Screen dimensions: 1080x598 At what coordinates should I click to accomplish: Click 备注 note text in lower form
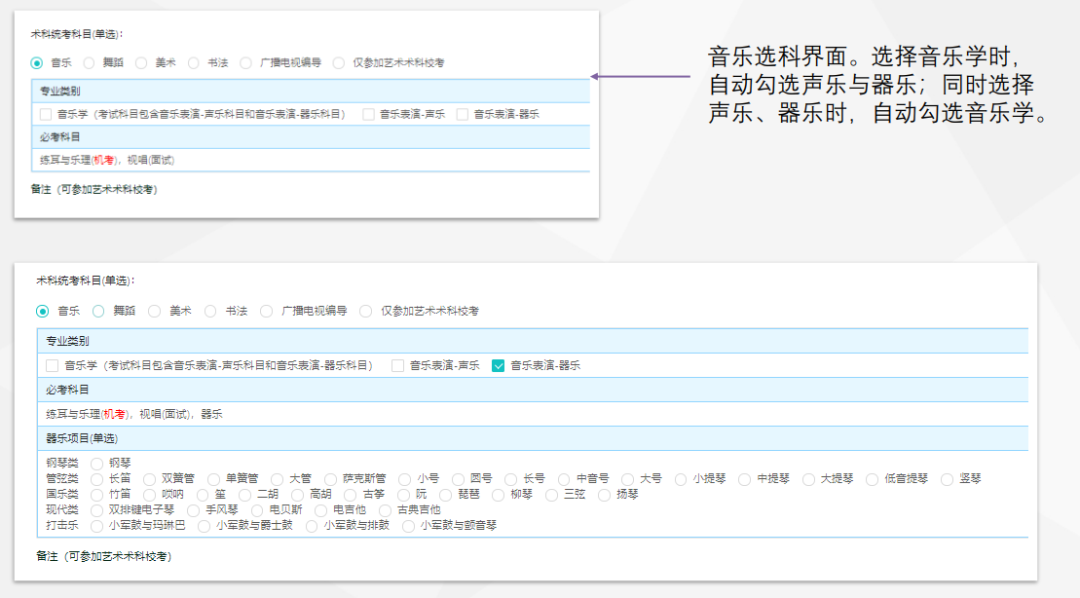pyautogui.click(x=104, y=557)
